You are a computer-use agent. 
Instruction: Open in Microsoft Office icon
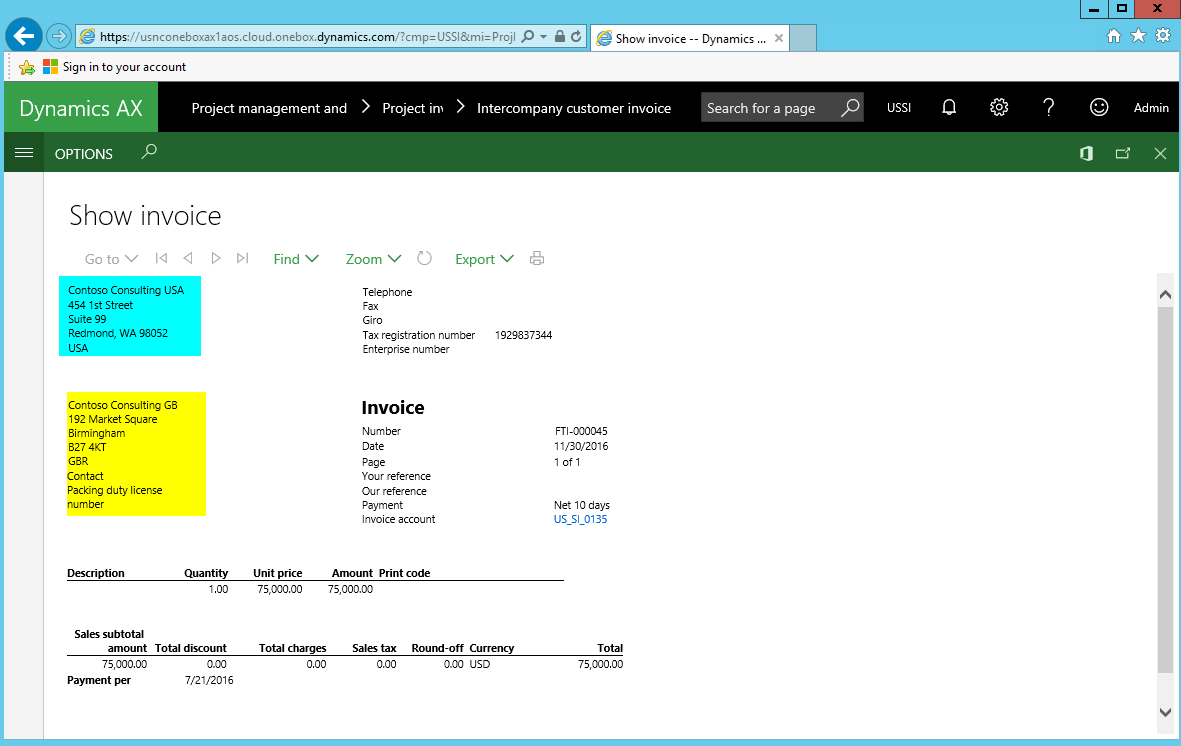click(1086, 154)
